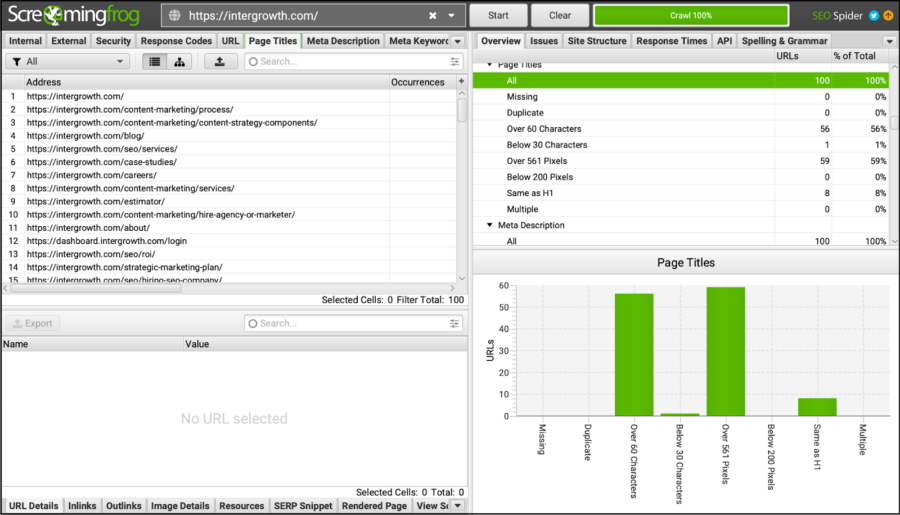Screen dimensions: 900x515
Task: Select the https://intergrowth.com/seo/roi/ row
Action: click(230, 254)
